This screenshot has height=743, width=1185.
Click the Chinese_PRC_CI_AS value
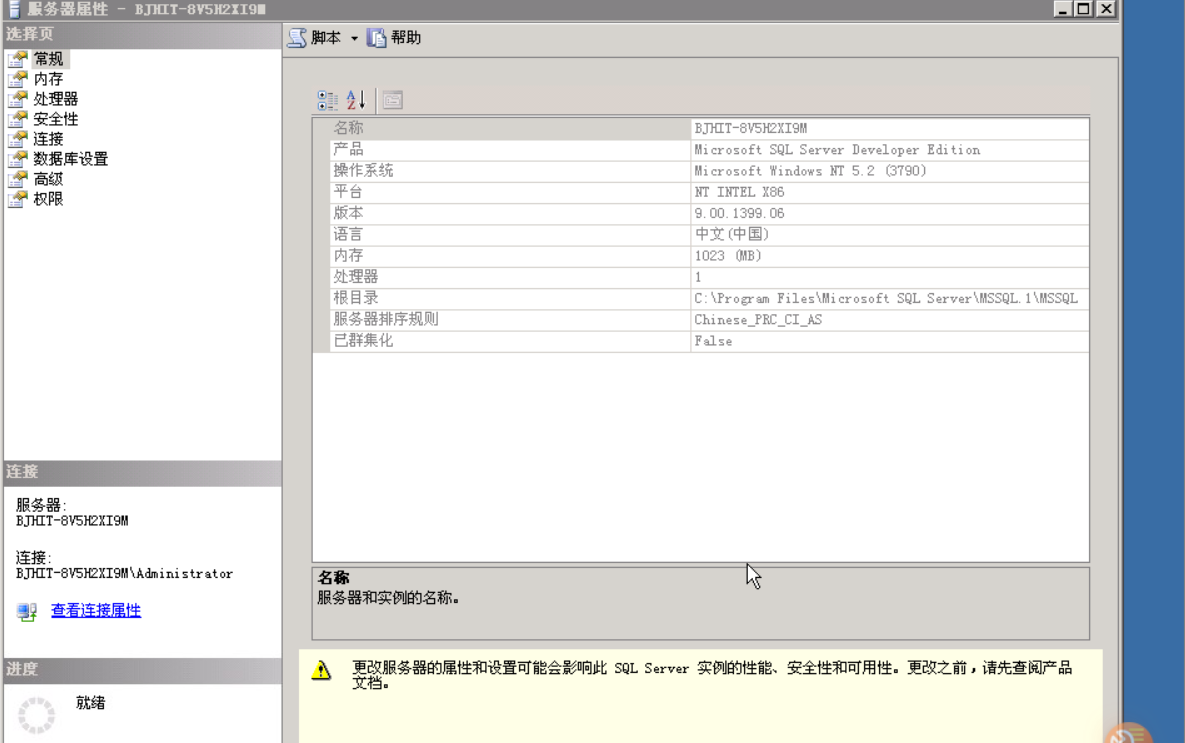click(757, 320)
